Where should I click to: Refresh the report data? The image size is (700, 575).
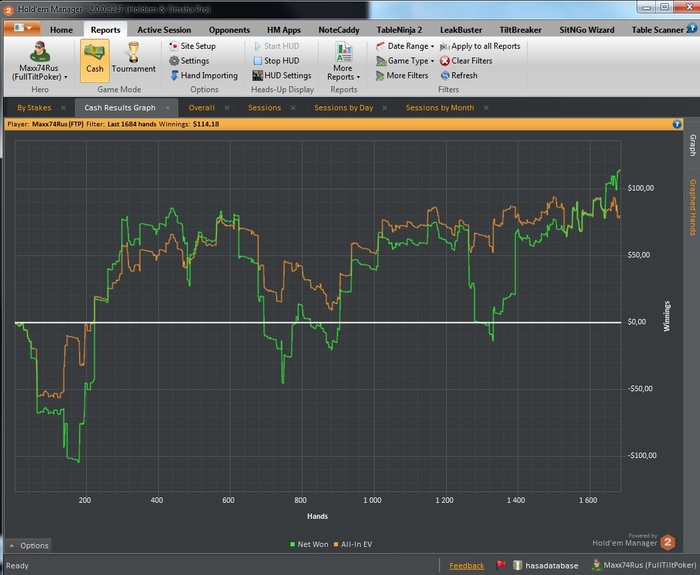[459, 75]
